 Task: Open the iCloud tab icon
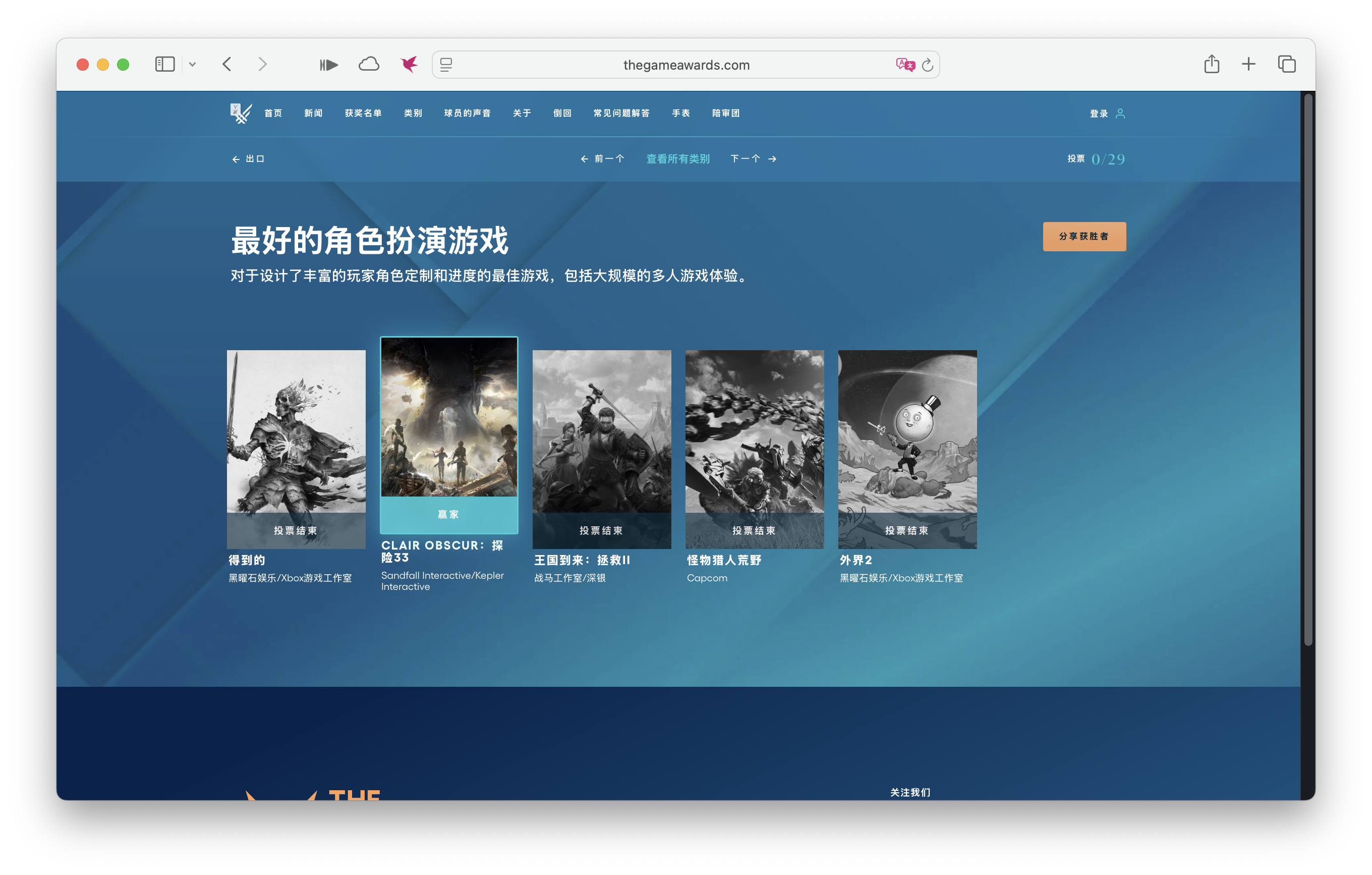369,64
